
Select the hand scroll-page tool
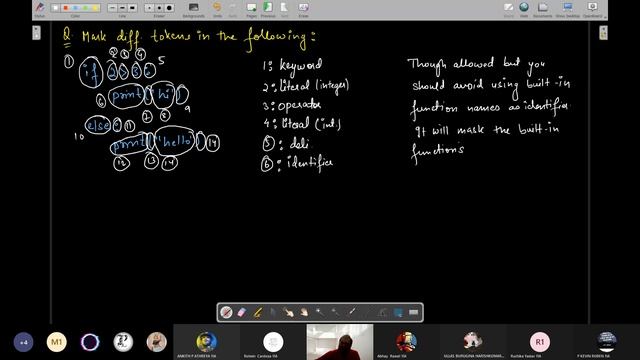point(304,313)
